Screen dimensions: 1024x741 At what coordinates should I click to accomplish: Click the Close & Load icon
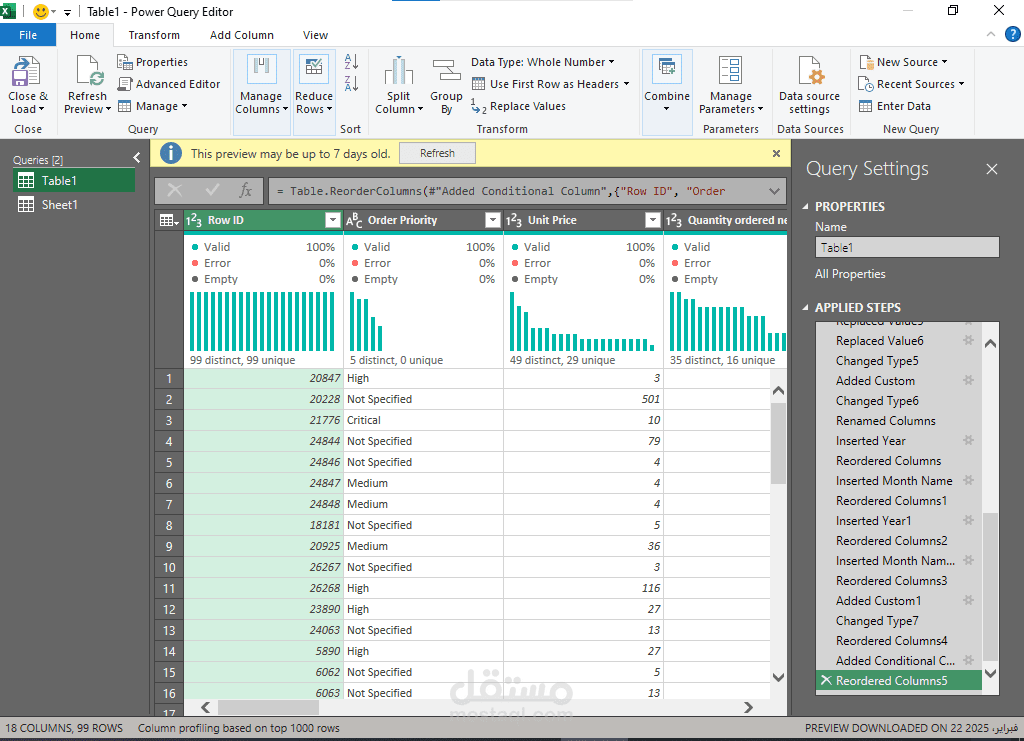click(26, 71)
